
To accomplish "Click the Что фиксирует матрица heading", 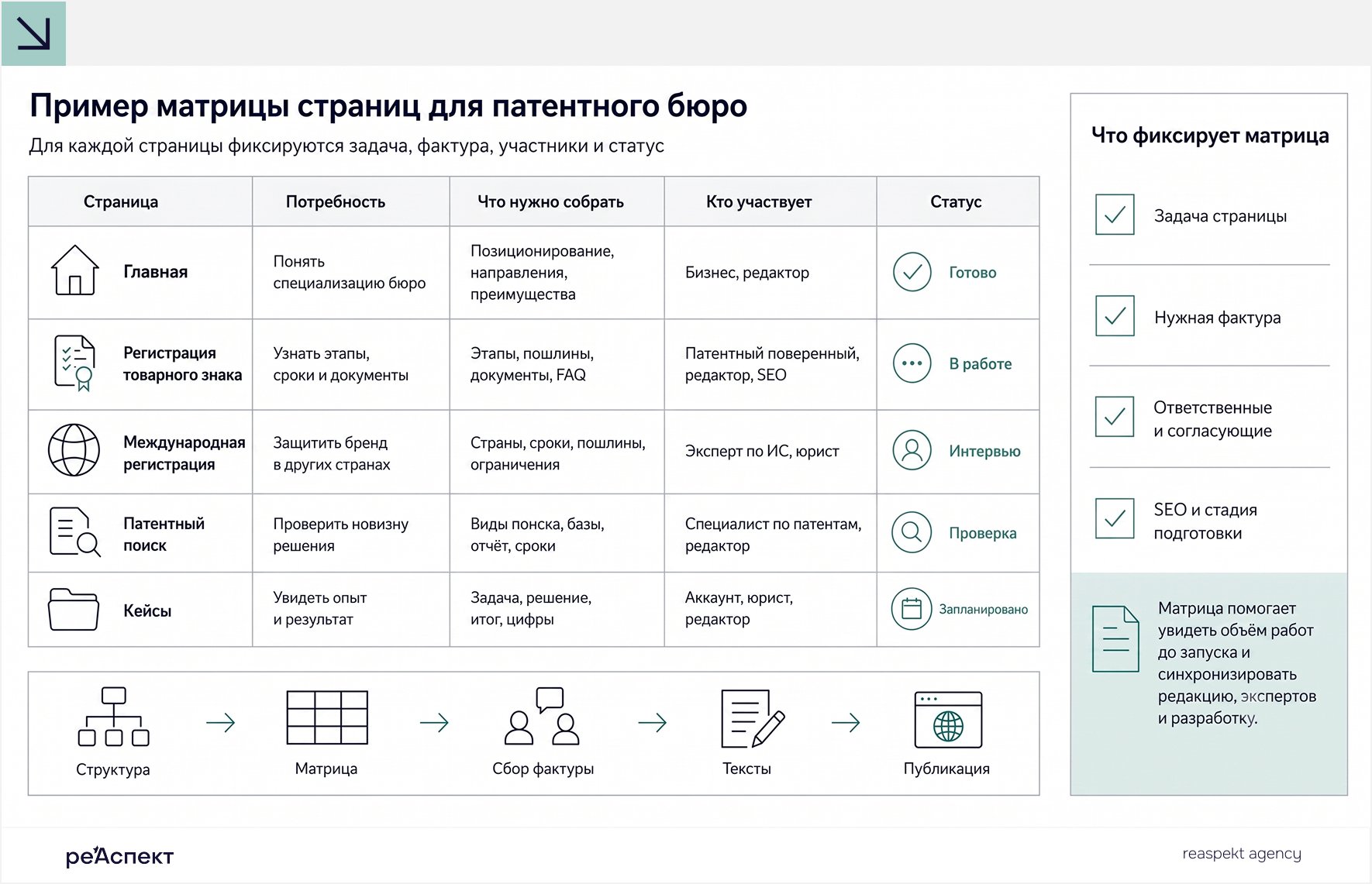I will (1210, 136).
